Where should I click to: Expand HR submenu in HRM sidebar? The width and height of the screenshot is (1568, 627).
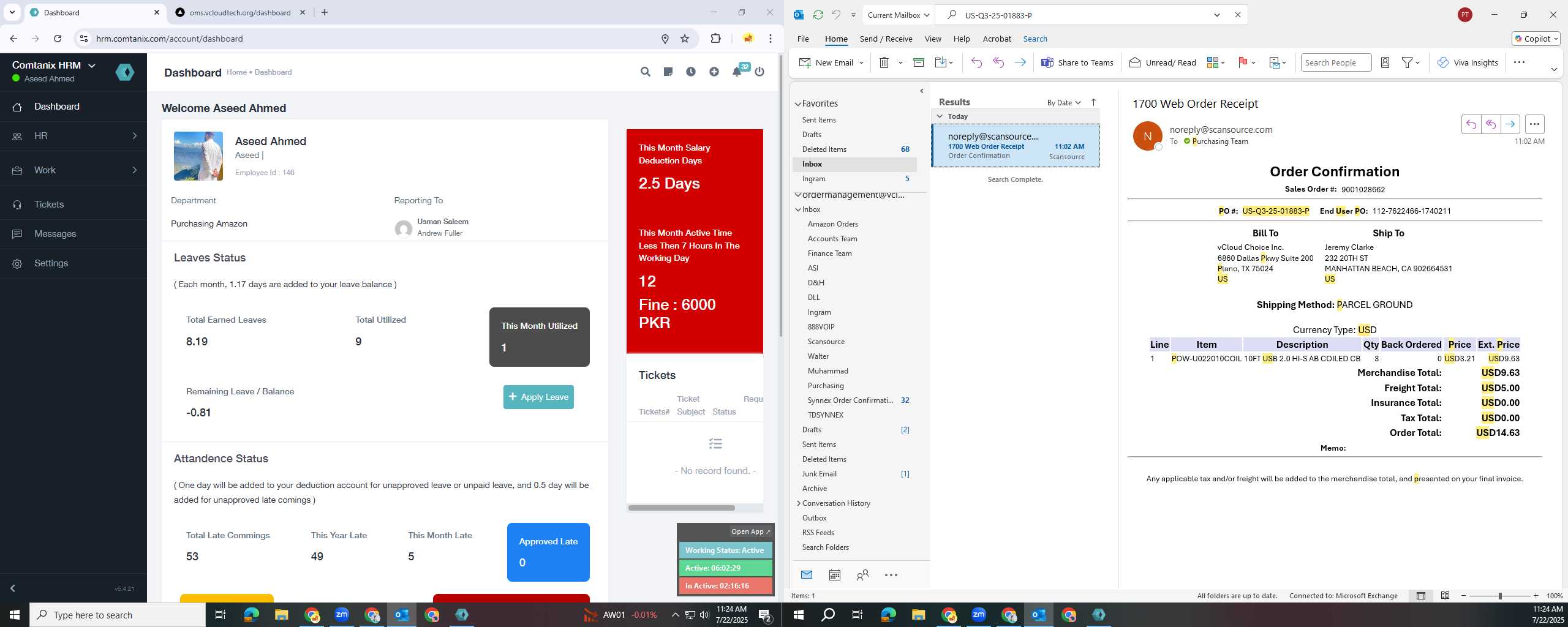coord(73,136)
